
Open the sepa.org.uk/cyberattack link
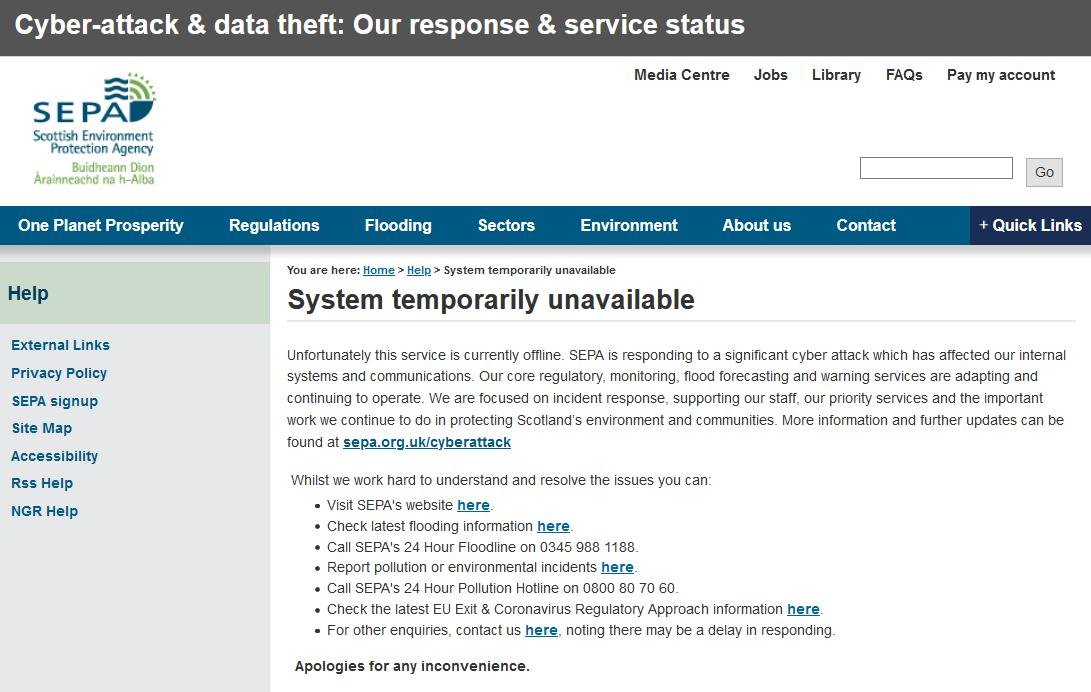tap(427, 442)
